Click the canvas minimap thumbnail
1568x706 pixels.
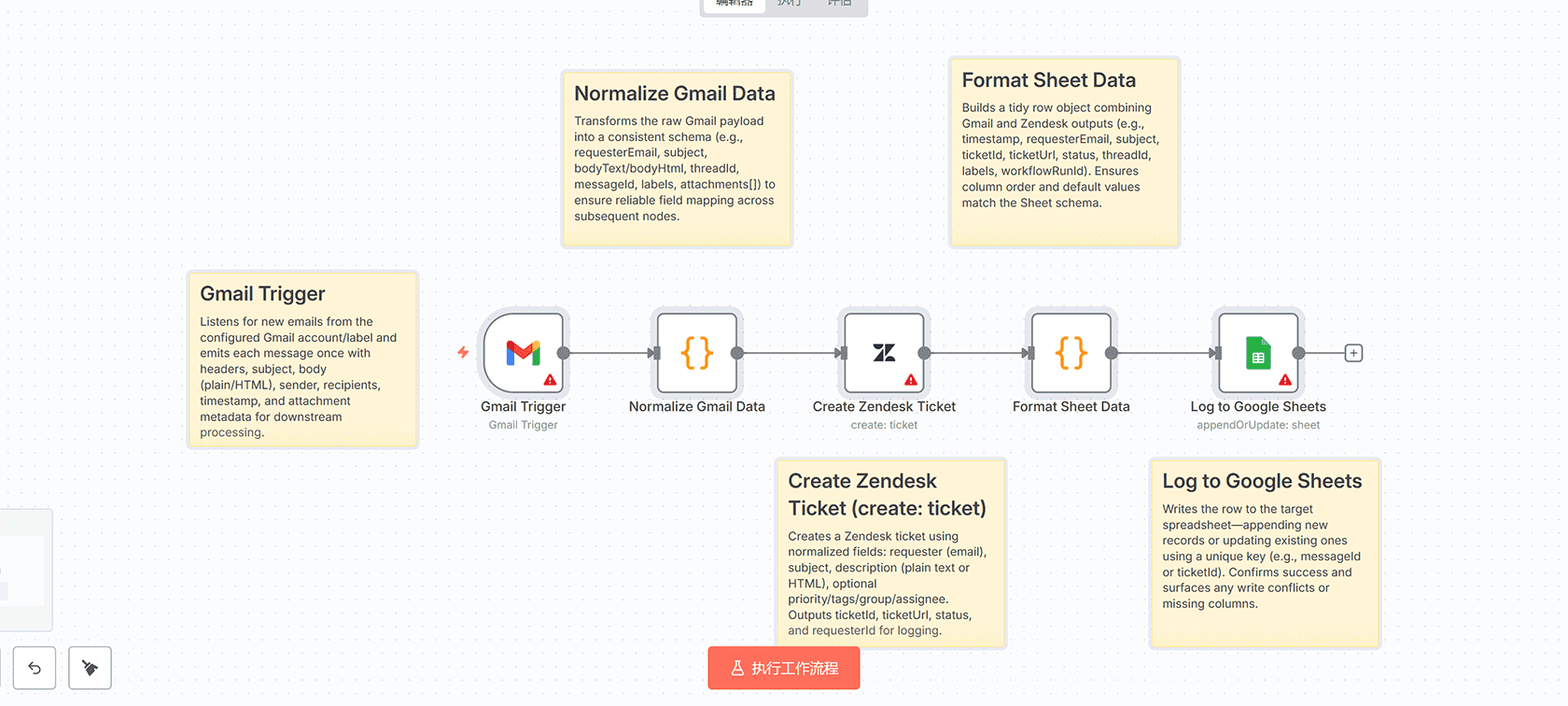(23, 570)
